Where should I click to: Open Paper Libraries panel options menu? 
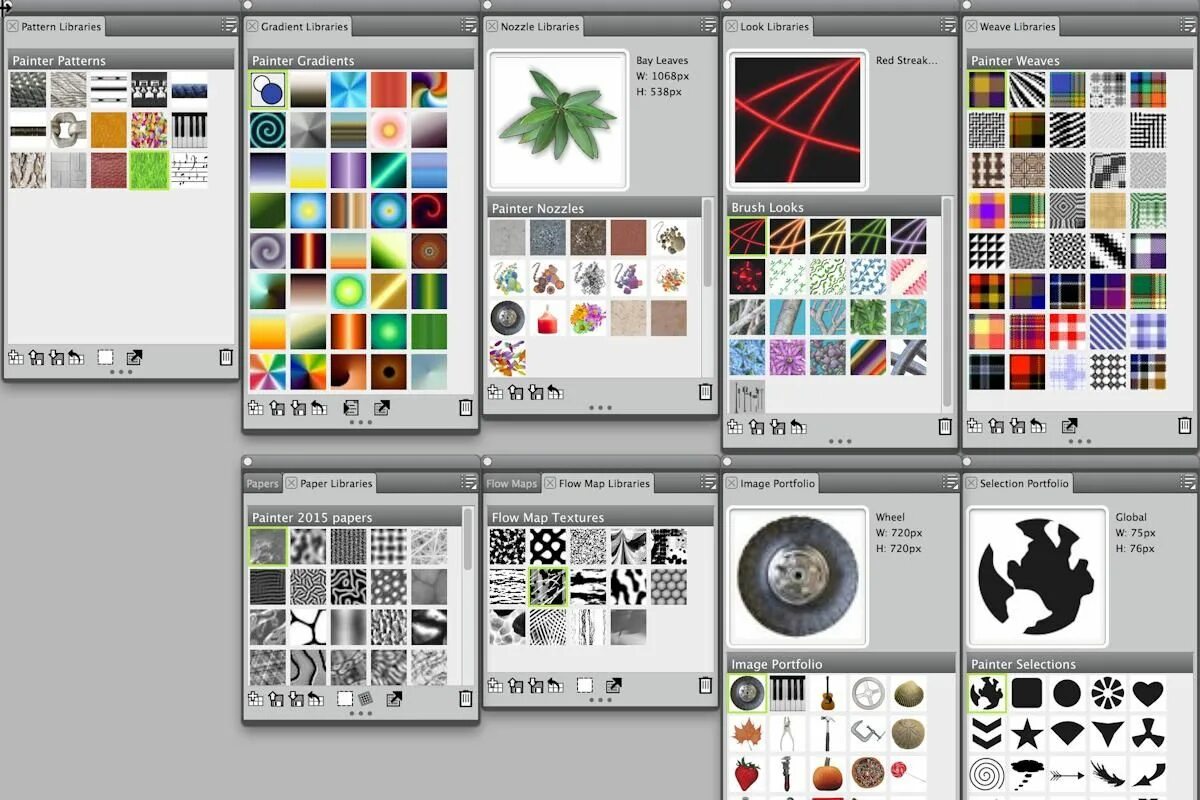pos(469,482)
